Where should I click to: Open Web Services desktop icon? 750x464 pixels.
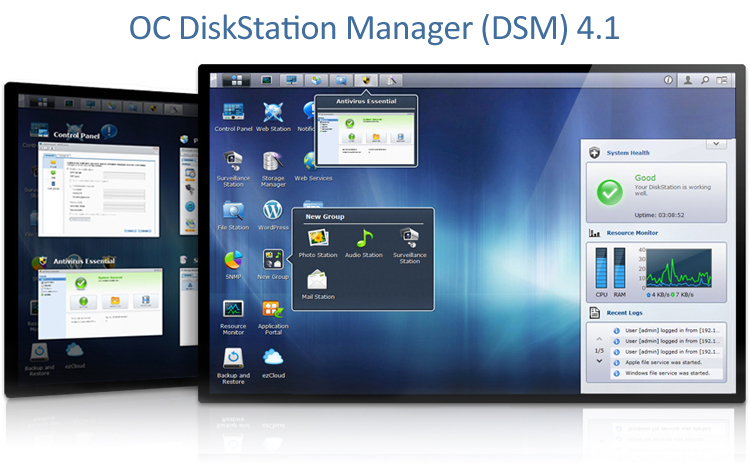point(313,166)
